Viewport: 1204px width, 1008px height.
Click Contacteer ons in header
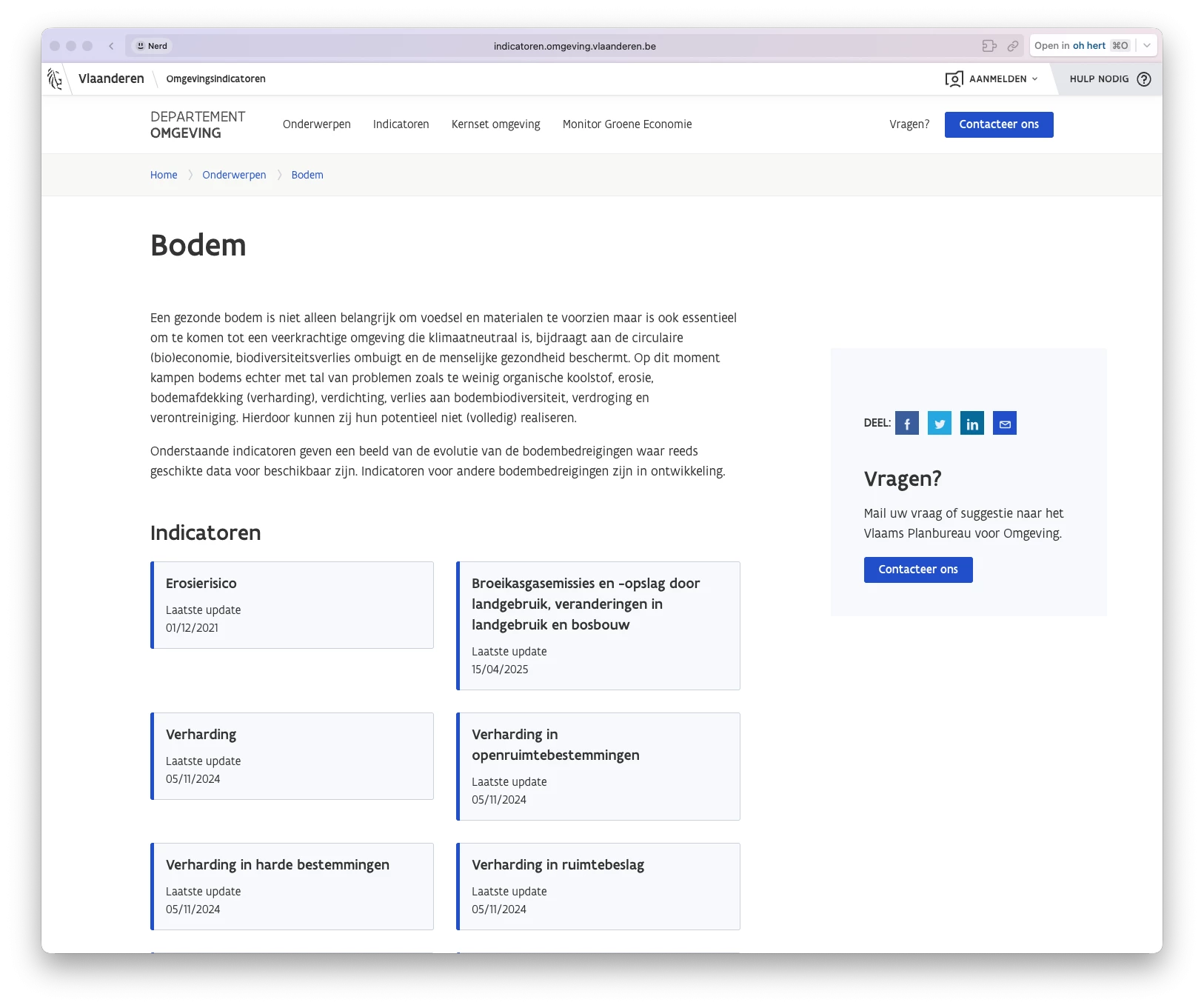click(998, 124)
